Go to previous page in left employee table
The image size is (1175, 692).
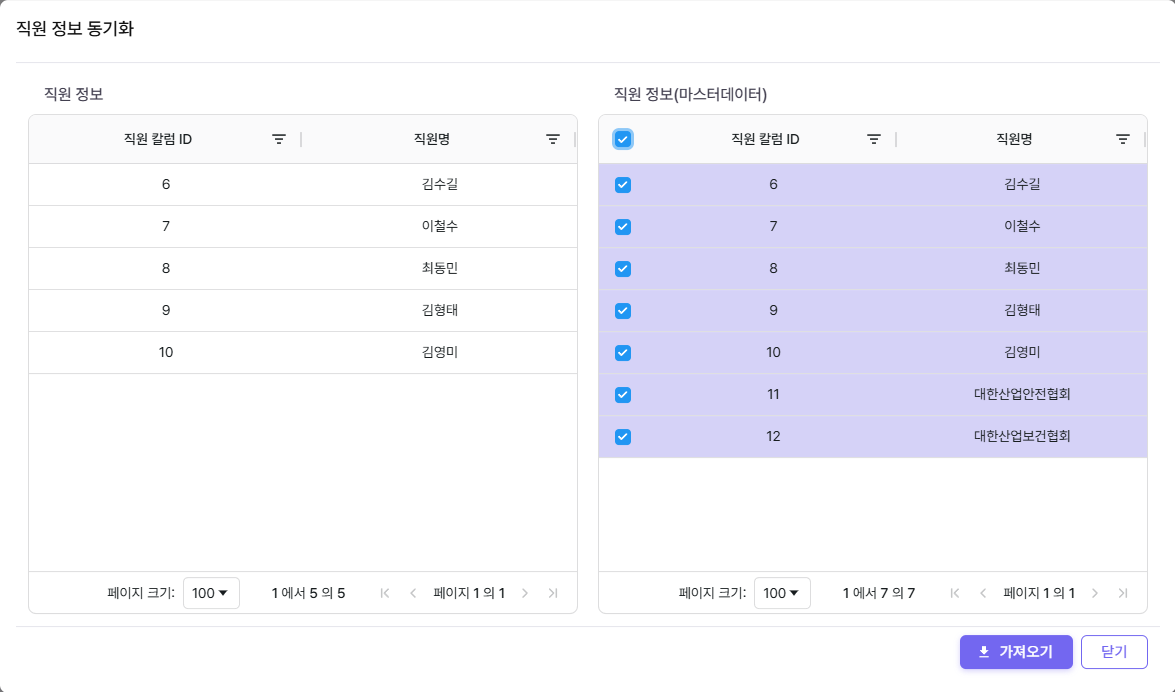tap(413, 593)
